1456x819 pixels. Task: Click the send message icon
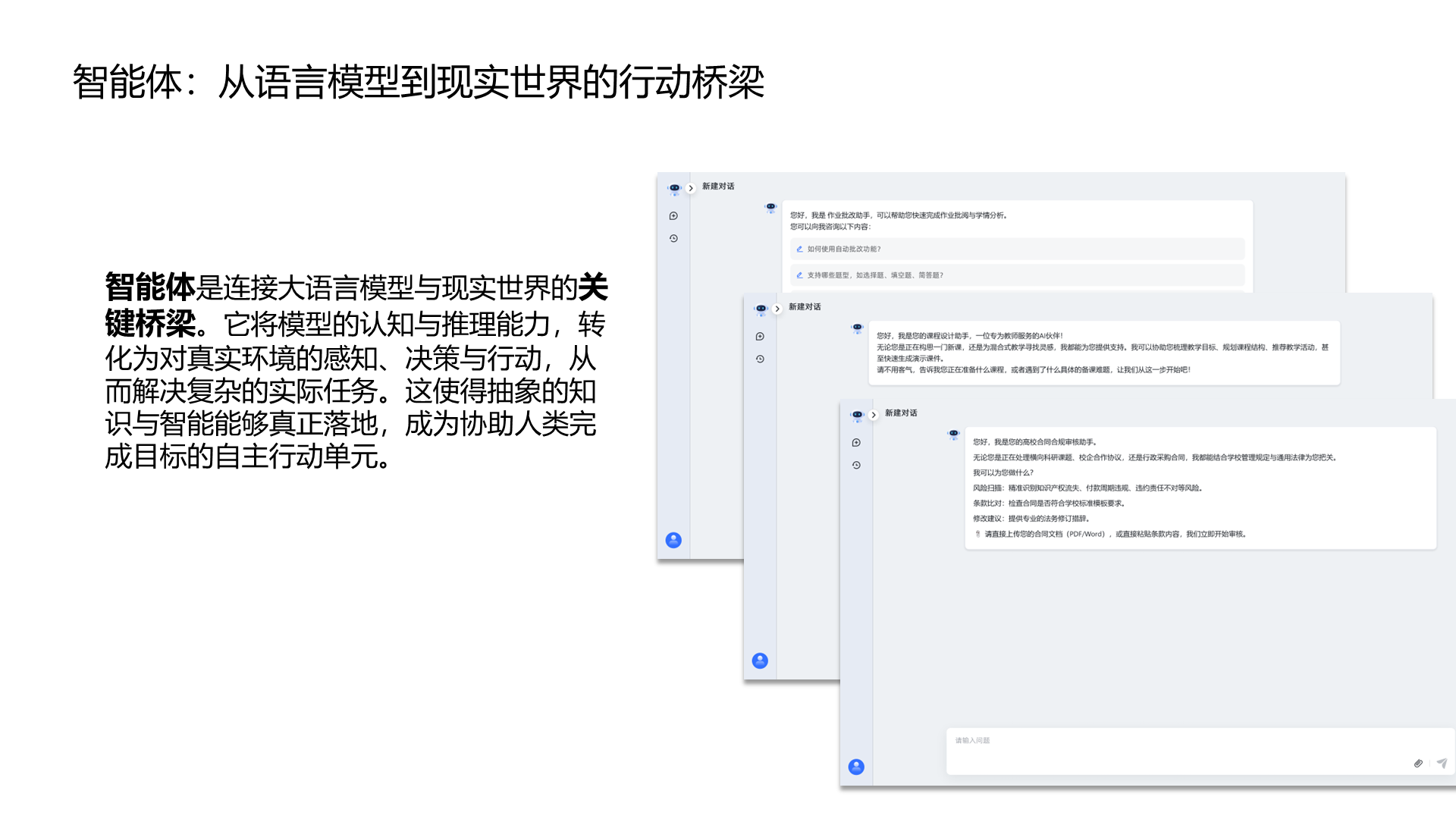point(1442,763)
